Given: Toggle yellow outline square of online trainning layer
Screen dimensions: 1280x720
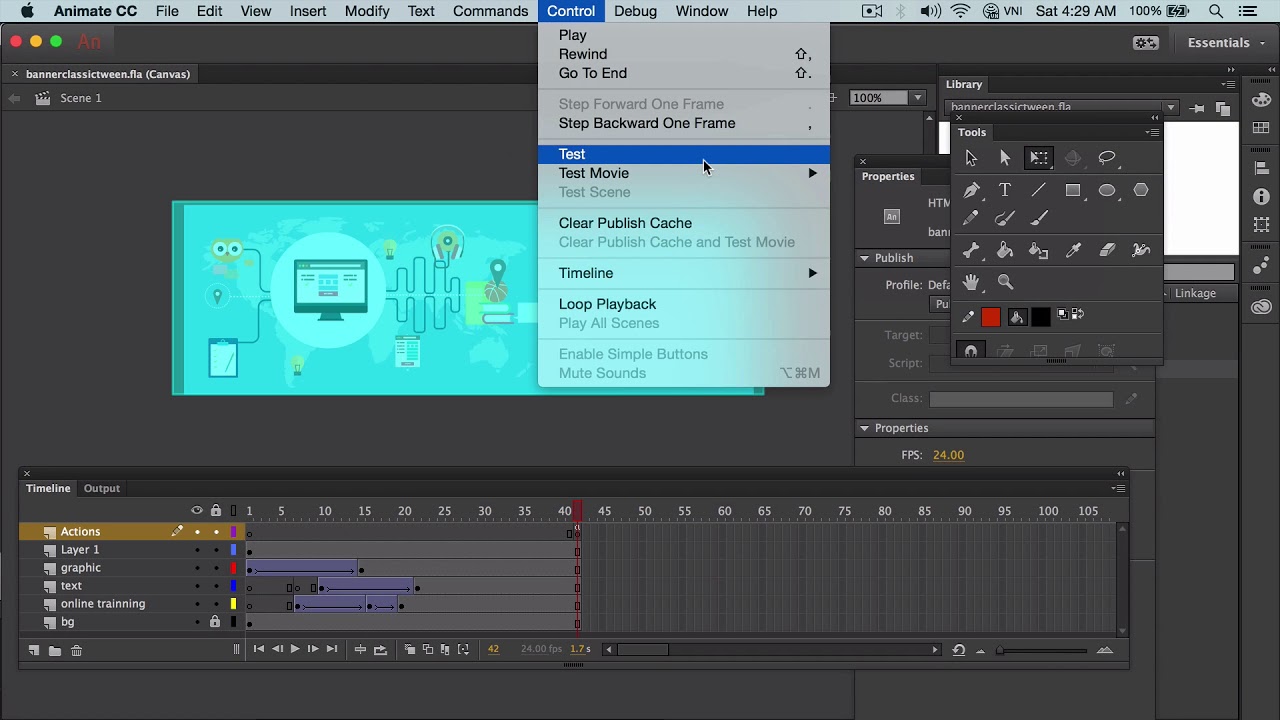Looking at the screenshot, I should pyautogui.click(x=234, y=604).
